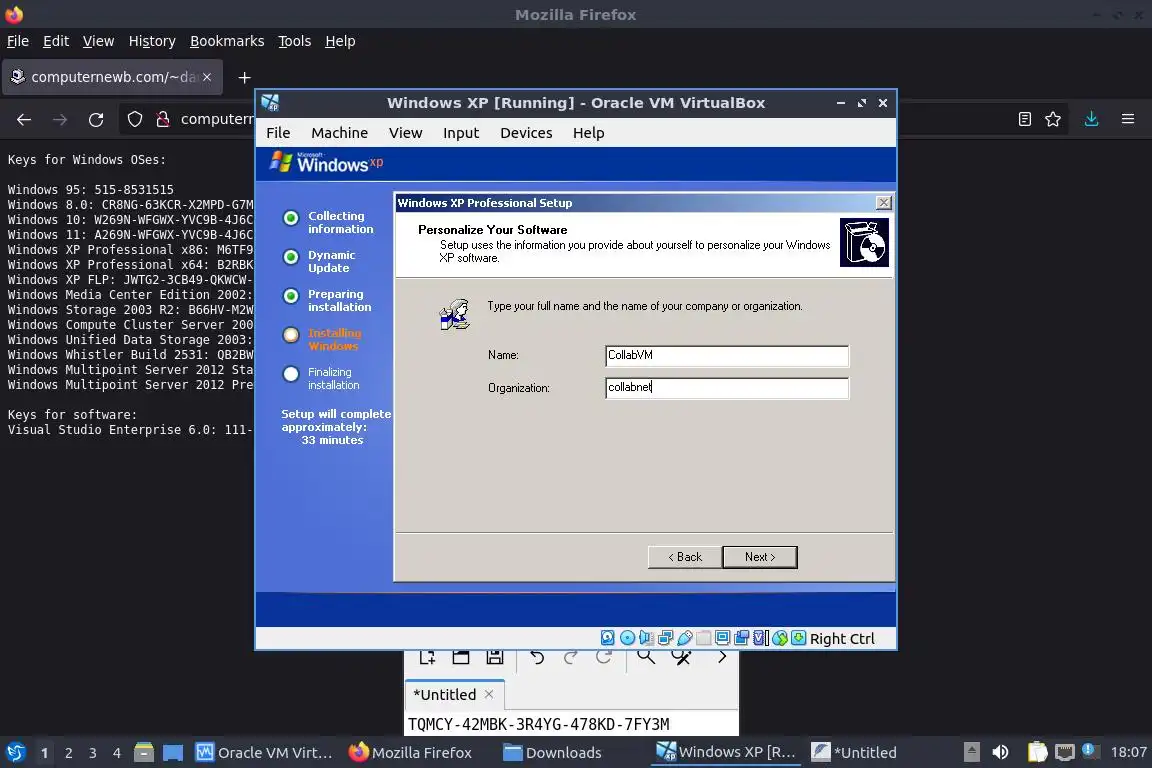Close the computernewb.com Firefox tab

pyautogui.click(x=207, y=77)
